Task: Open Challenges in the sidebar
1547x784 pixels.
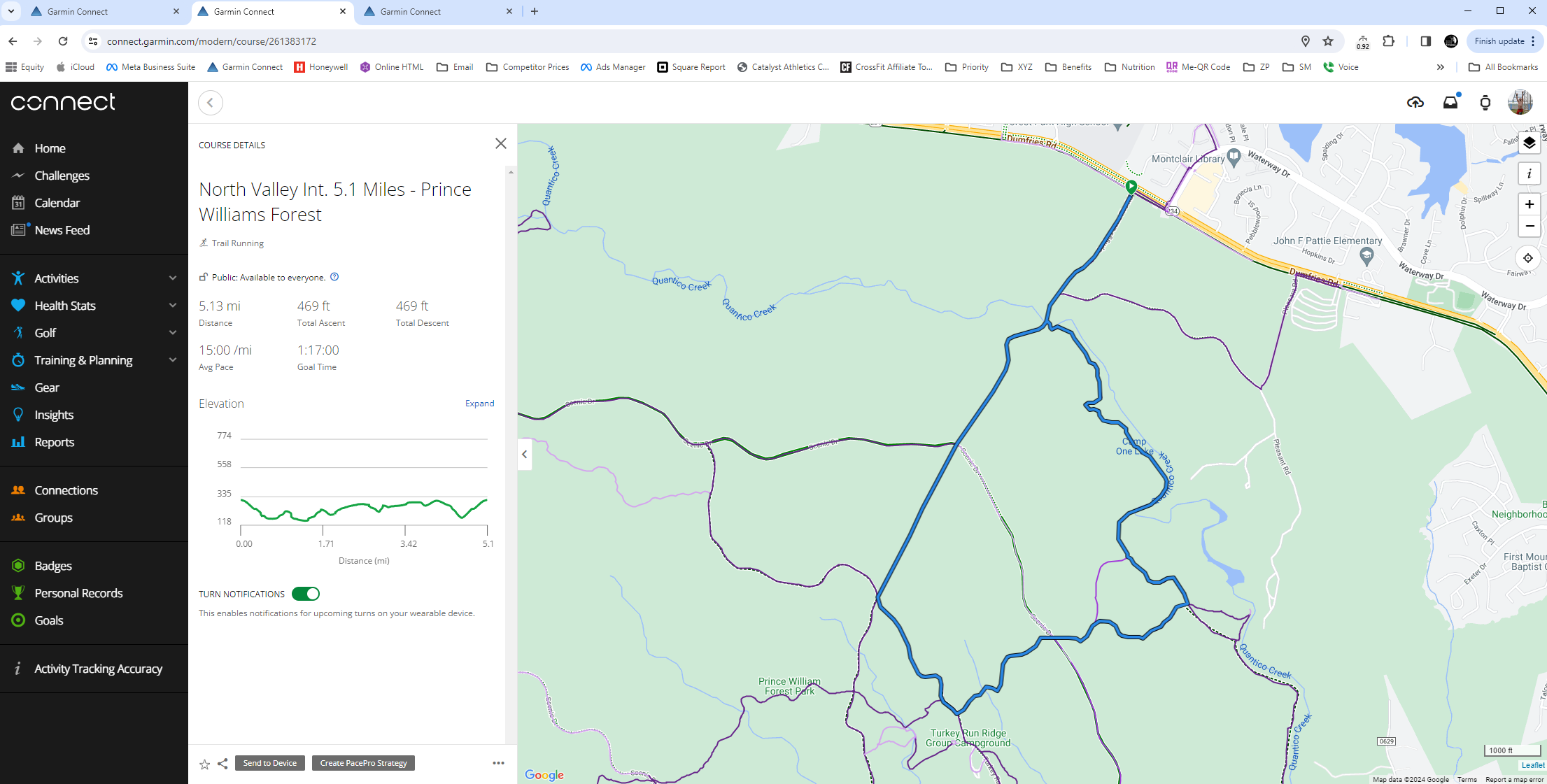Action: [62, 176]
